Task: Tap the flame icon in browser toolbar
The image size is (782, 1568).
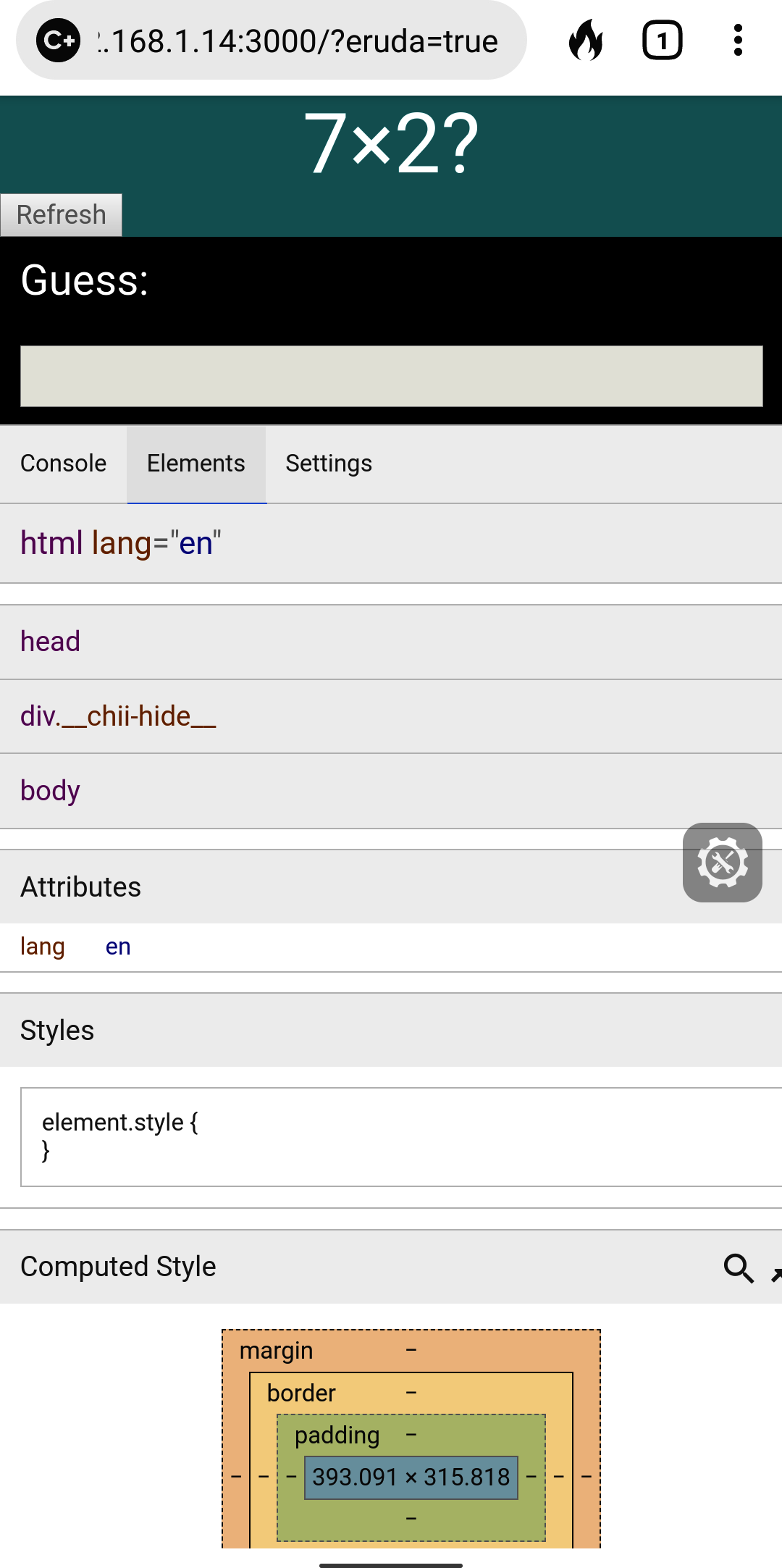Action: 586,41
